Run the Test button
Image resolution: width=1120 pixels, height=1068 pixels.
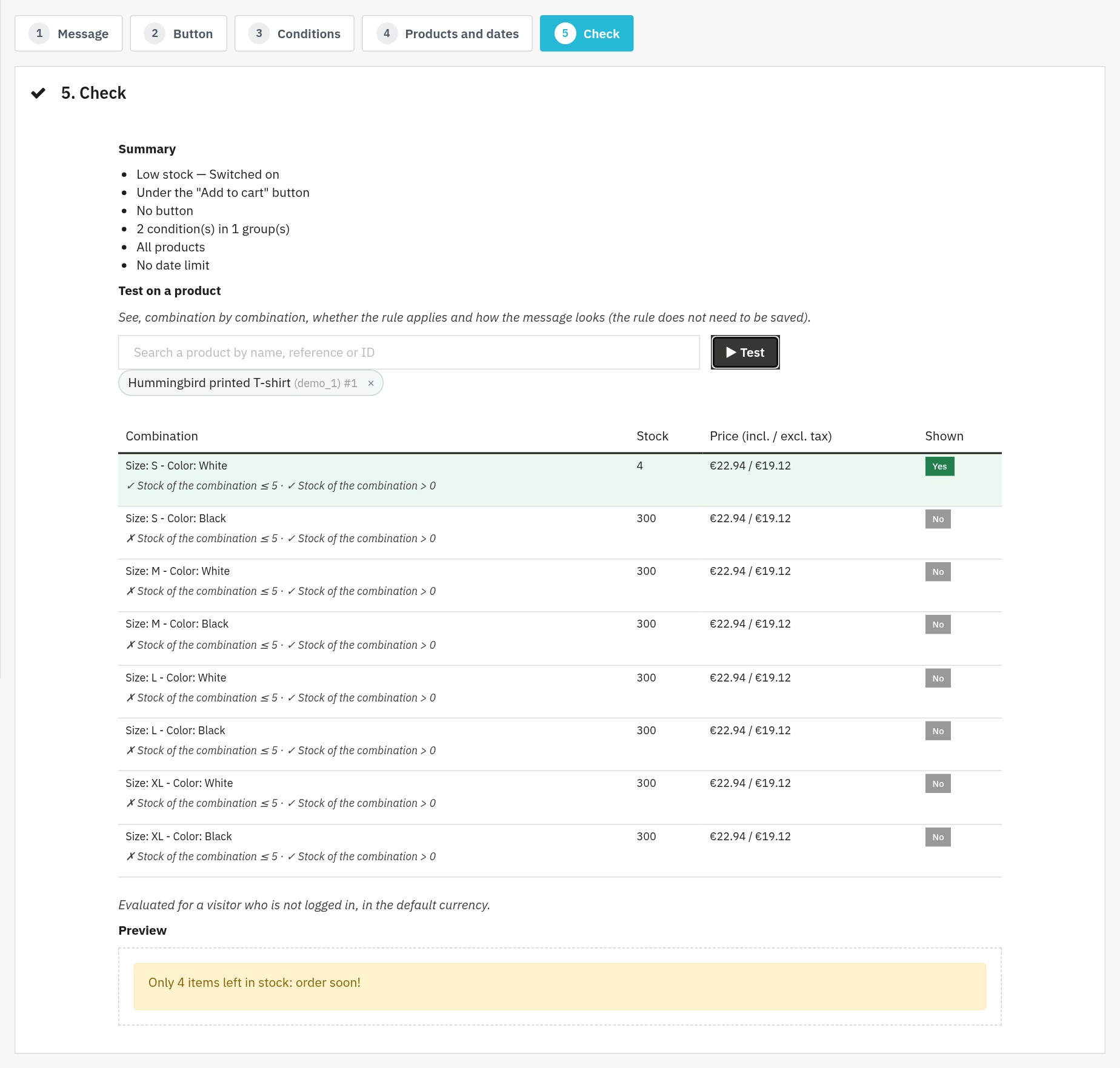coord(745,353)
